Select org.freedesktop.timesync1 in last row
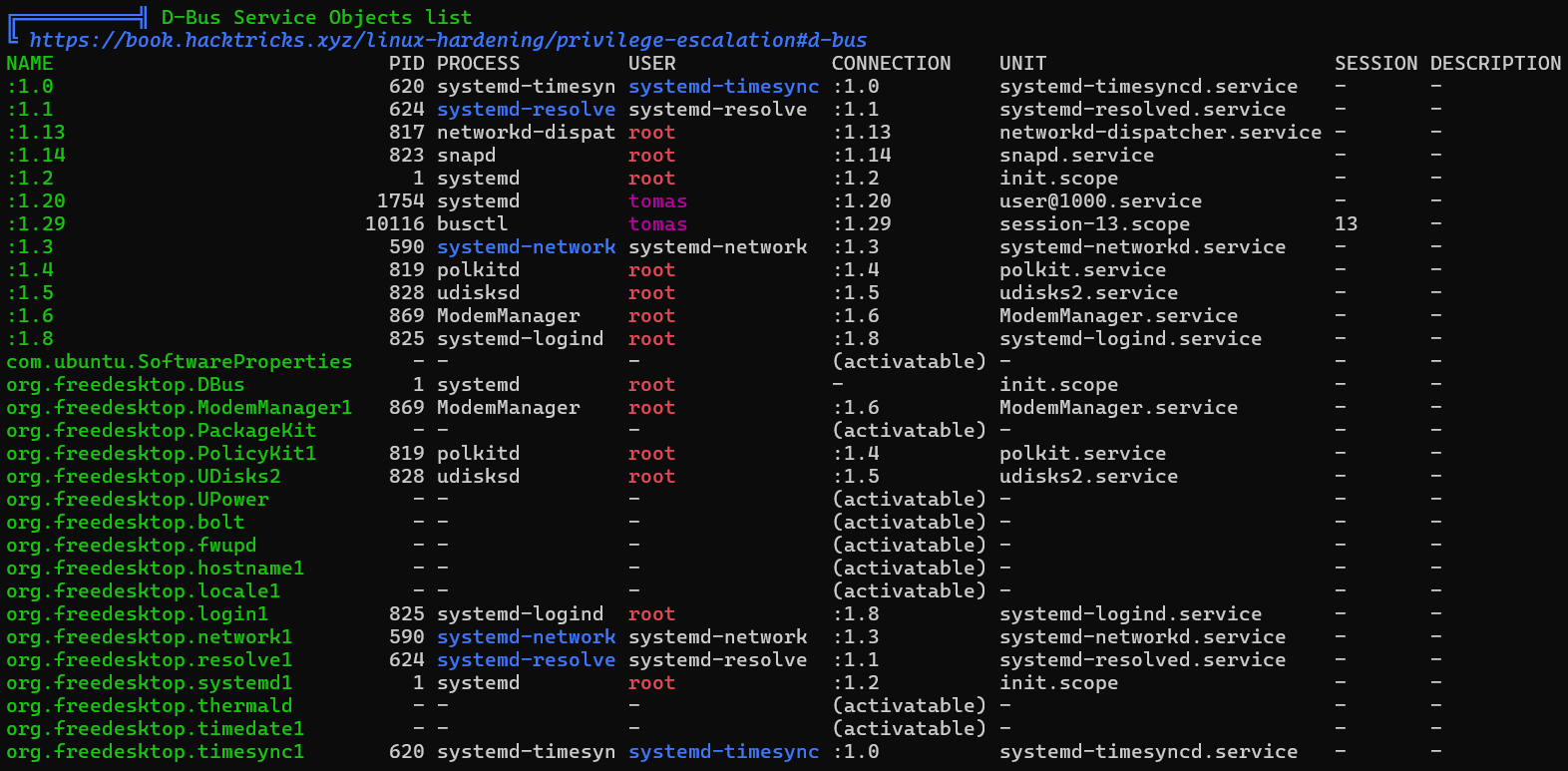Screen dimensions: 1568x771 [x=156, y=751]
